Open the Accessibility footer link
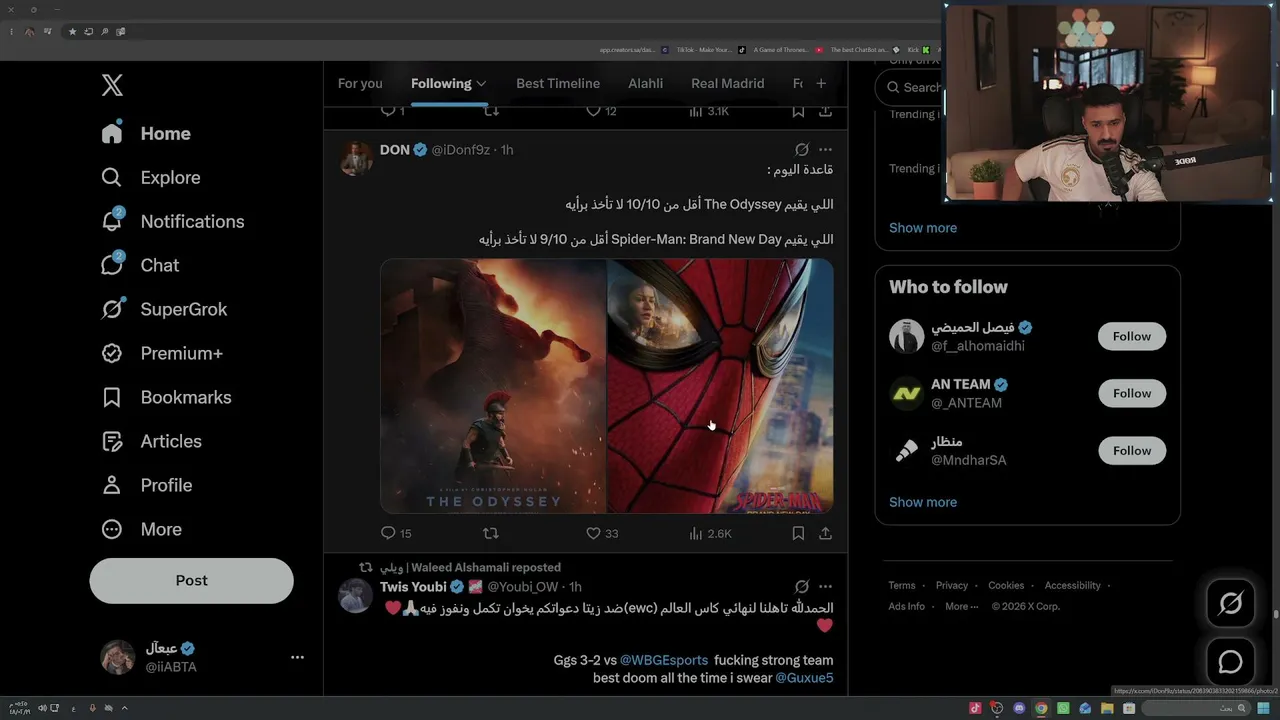The image size is (1280, 720). pos(1073,586)
